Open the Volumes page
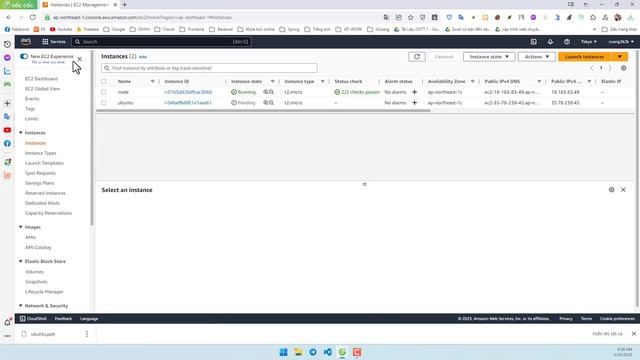The image size is (640, 360). point(34,272)
